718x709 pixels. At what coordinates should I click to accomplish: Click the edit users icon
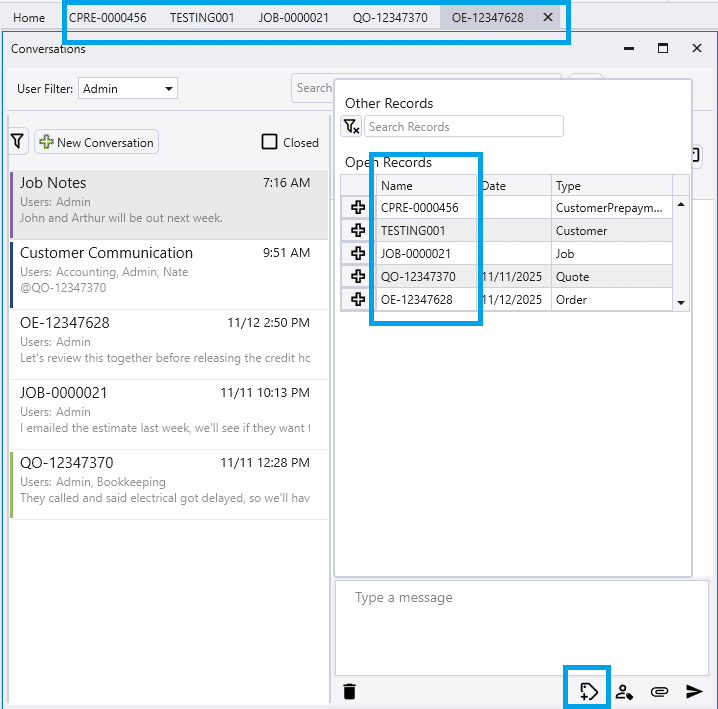(x=624, y=691)
